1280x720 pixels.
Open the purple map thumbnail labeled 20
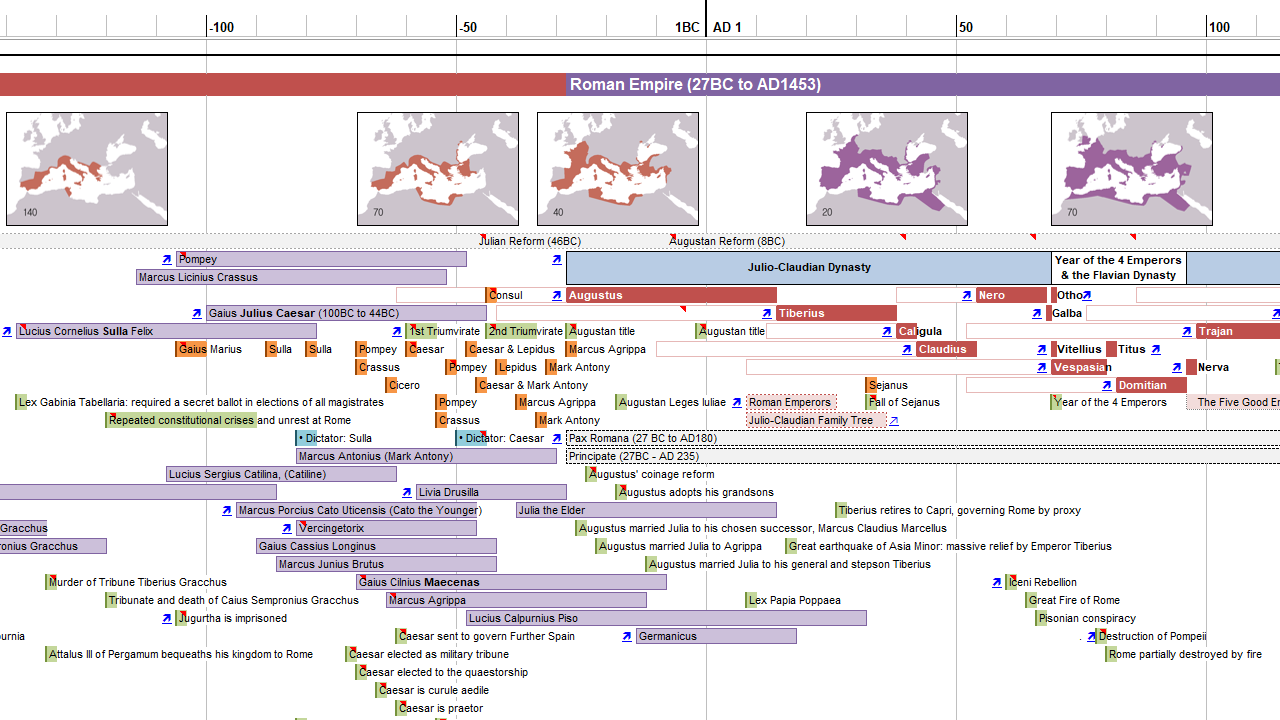click(x=887, y=168)
